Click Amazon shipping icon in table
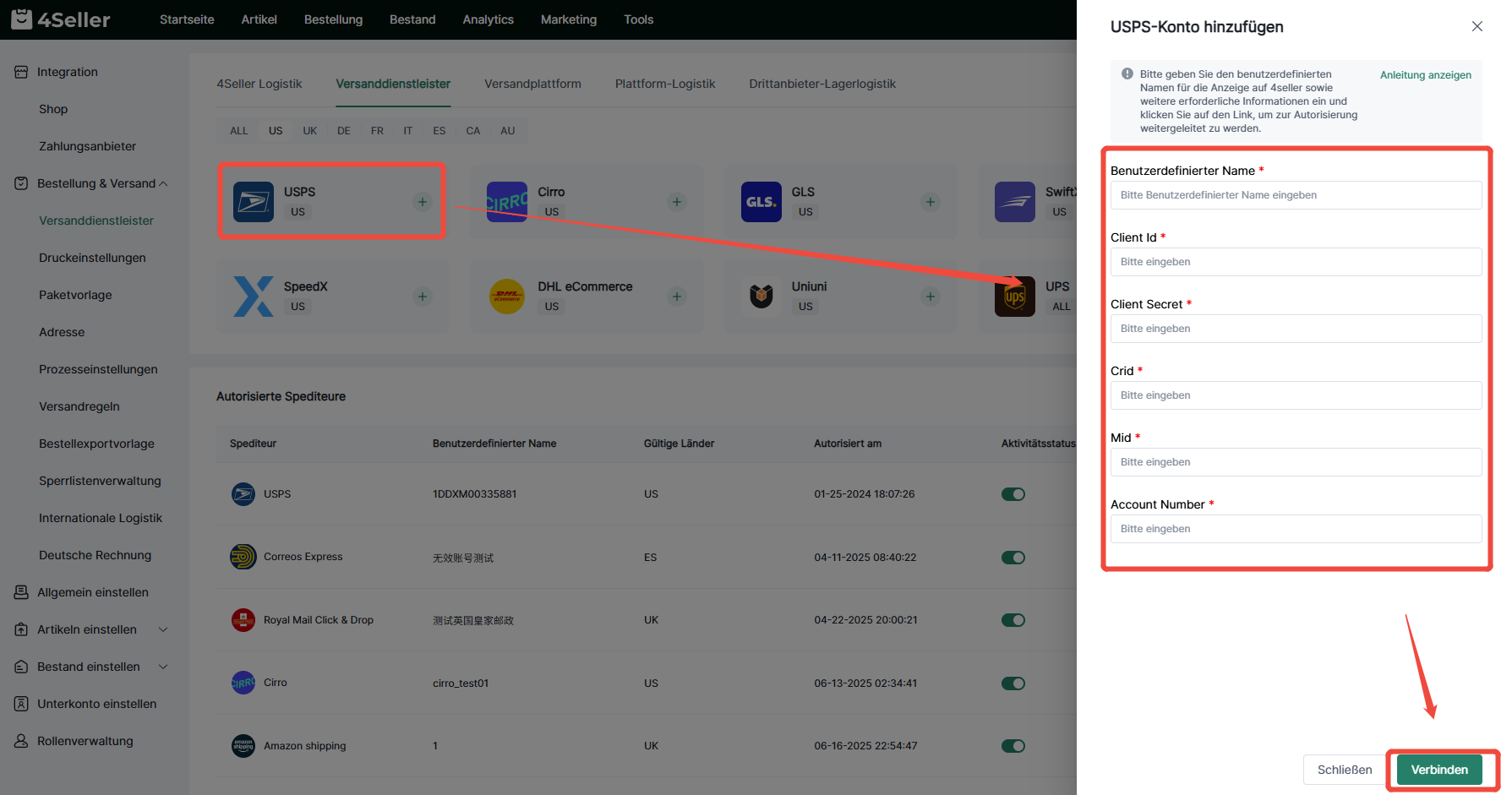Image resolution: width=1512 pixels, height=795 pixels. point(243,746)
